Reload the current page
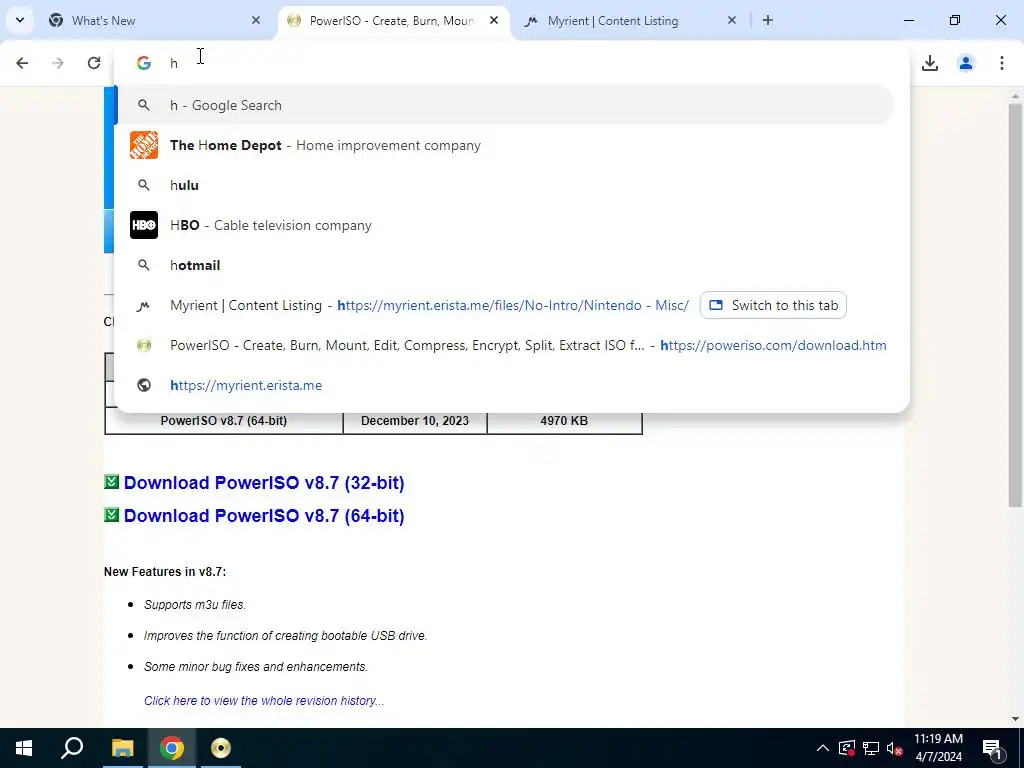Viewport: 1024px width, 768px height. click(x=94, y=63)
